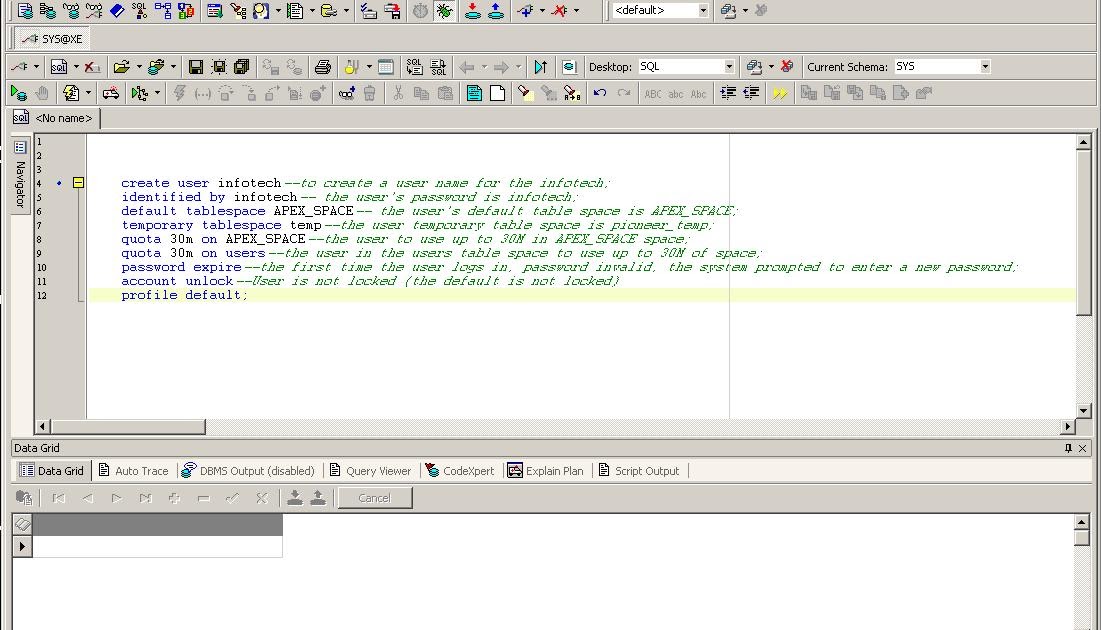
Task: Undo the last edit
Action: tap(599, 92)
